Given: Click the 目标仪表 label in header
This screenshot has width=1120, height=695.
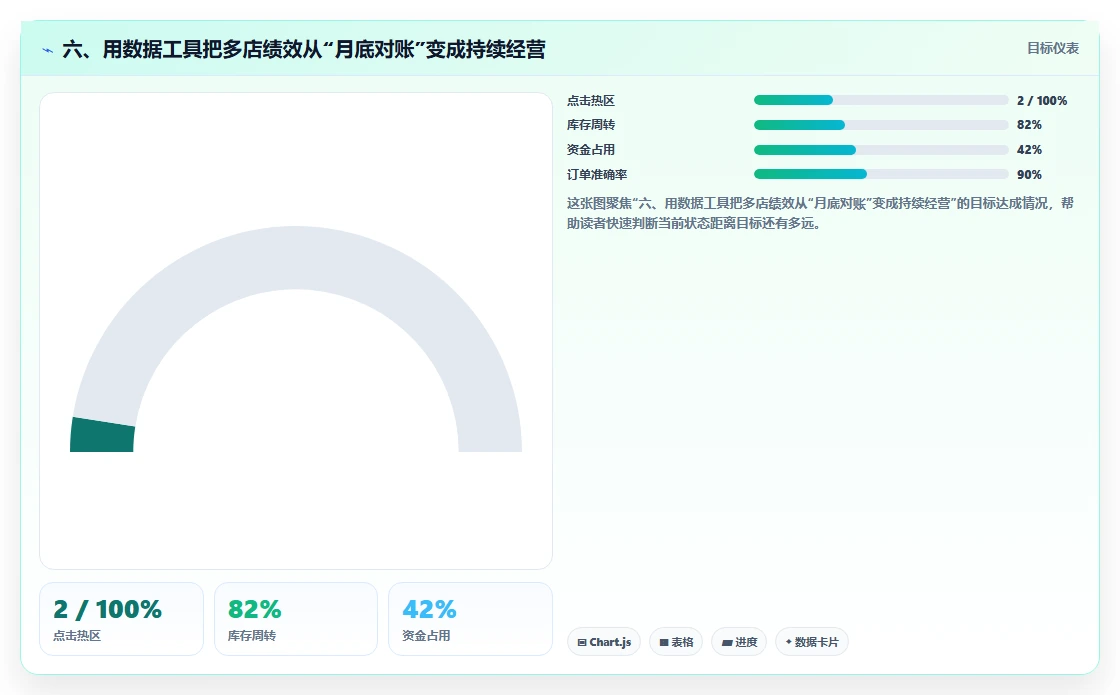Looking at the screenshot, I should [x=1053, y=49].
